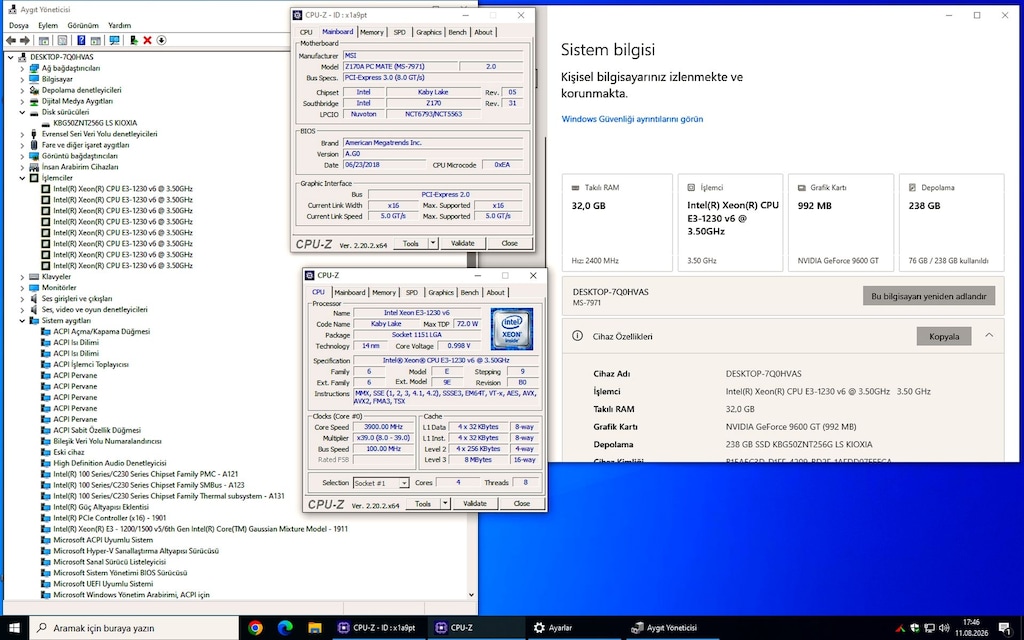Expand the Depolama denetleyicileri node
This screenshot has height=640, width=1024.
pos(22,90)
